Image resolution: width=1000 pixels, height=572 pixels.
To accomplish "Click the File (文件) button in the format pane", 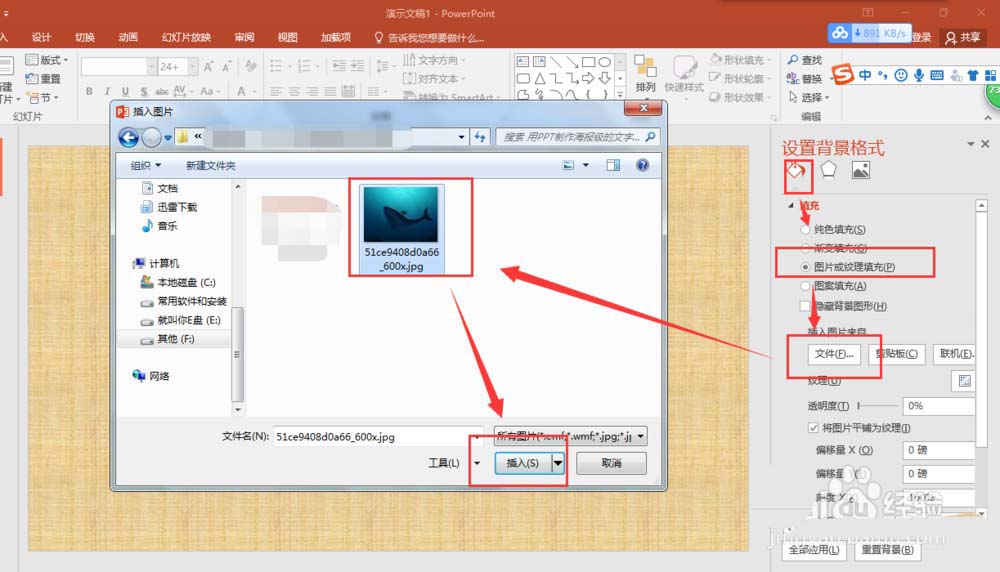I will 834,354.
